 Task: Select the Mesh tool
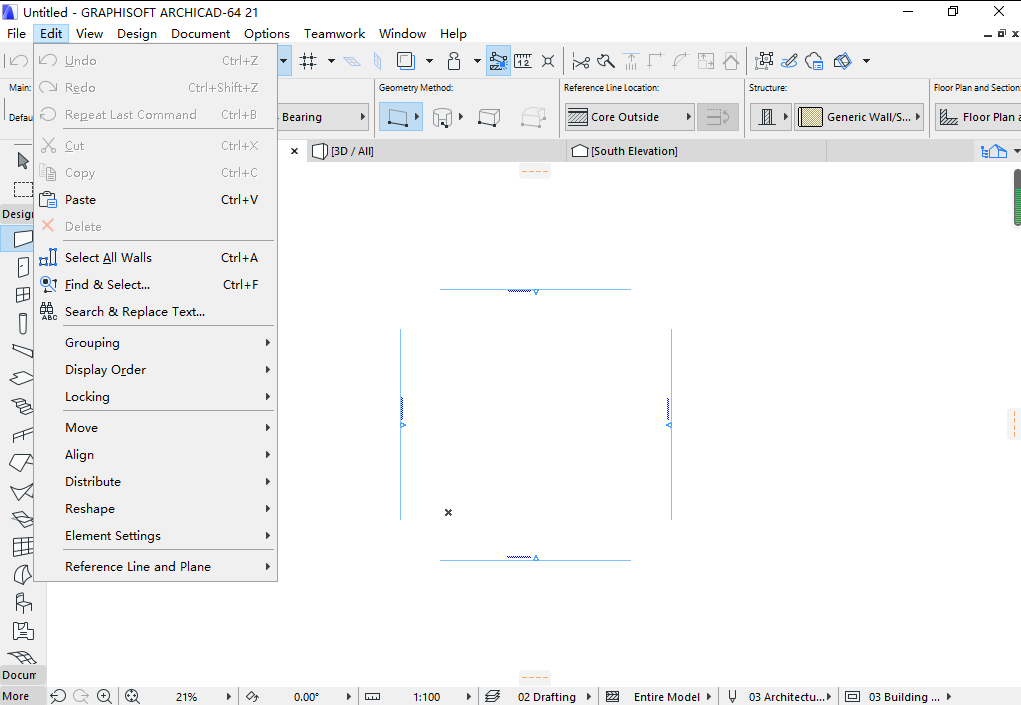[x=21, y=656]
